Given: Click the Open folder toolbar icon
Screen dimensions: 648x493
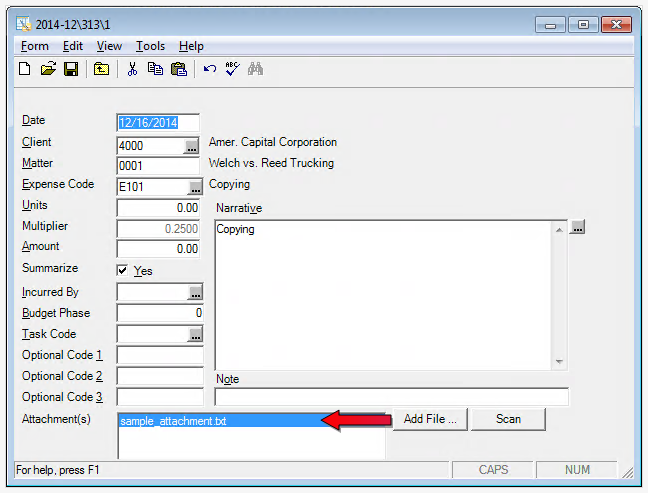Looking at the screenshot, I should [x=48, y=69].
